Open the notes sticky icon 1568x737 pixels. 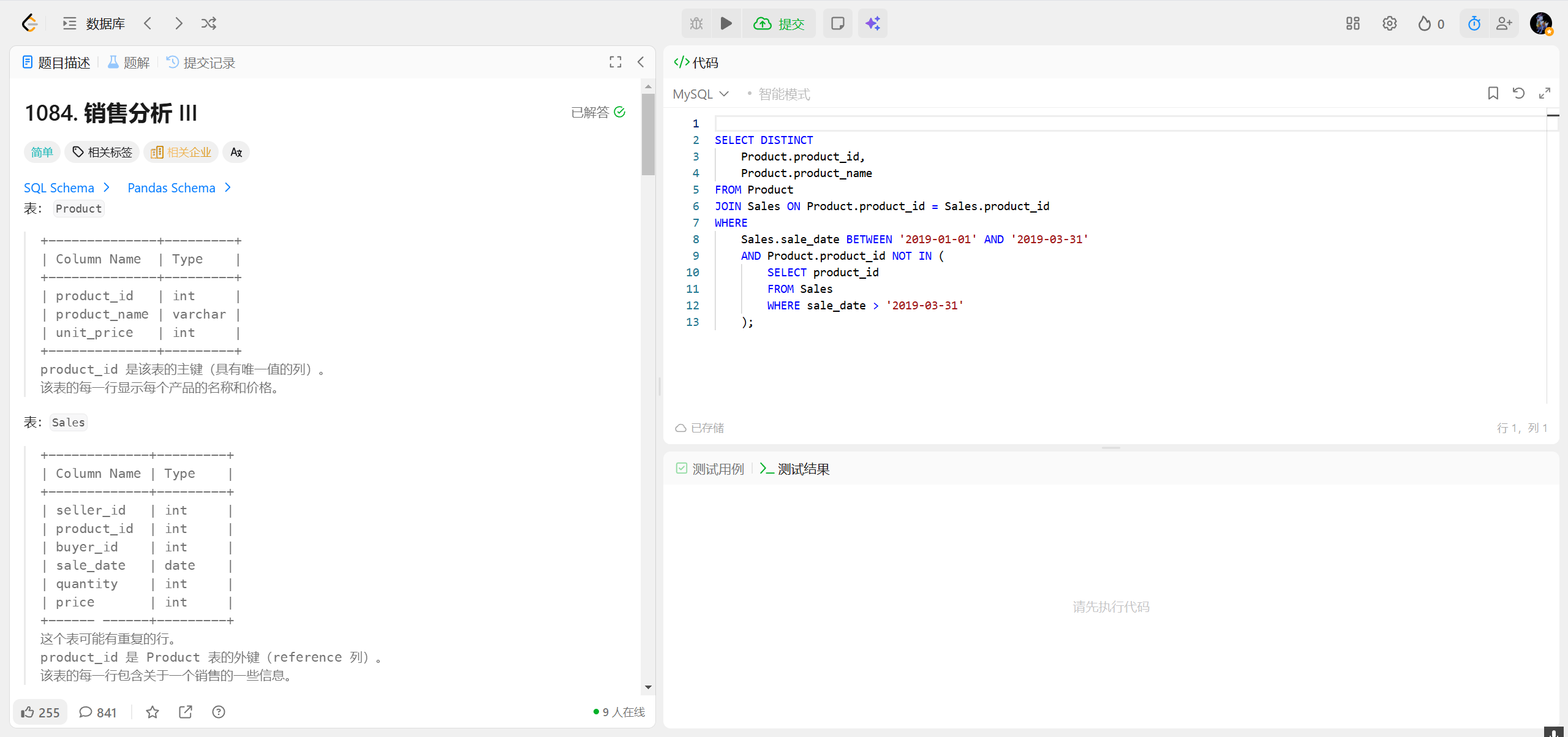pyautogui.click(x=837, y=23)
